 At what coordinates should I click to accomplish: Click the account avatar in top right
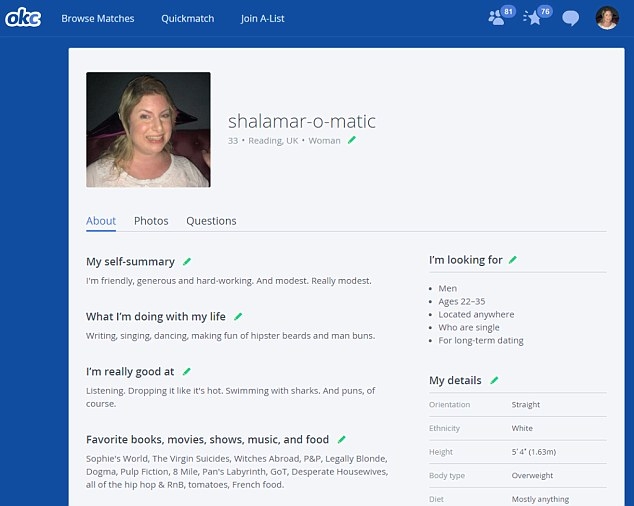pos(607,18)
